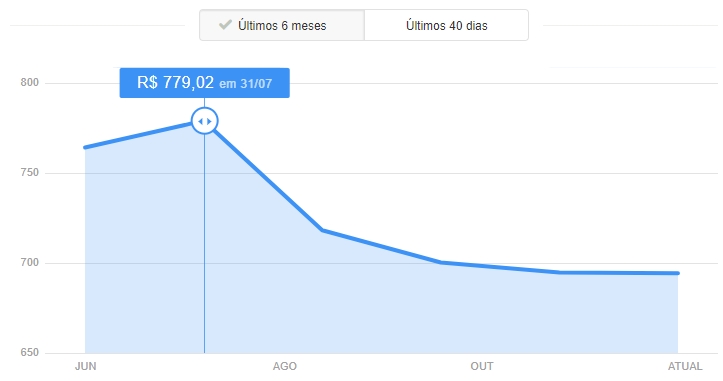Screen dimensions: 723x381
Task: Click the 700 value on the price axis
Action: click(x=30, y=262)
